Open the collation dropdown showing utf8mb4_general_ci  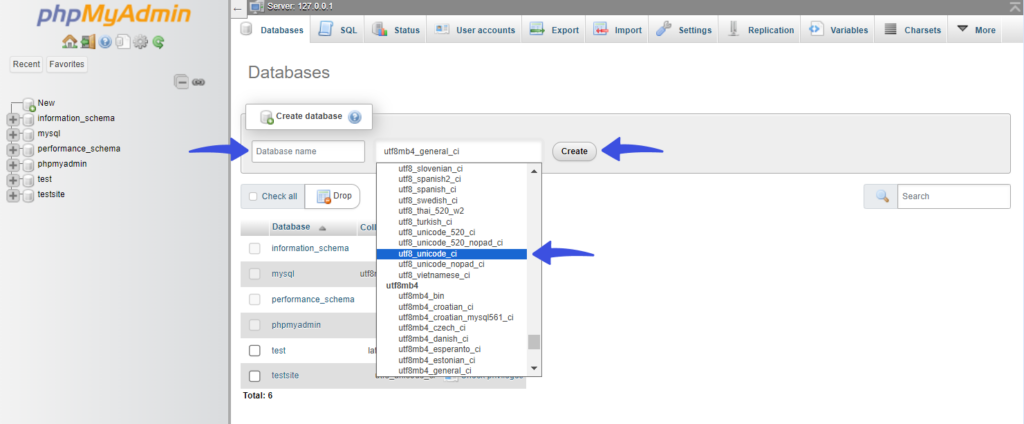pyautogui.click(x=458, y=151)
